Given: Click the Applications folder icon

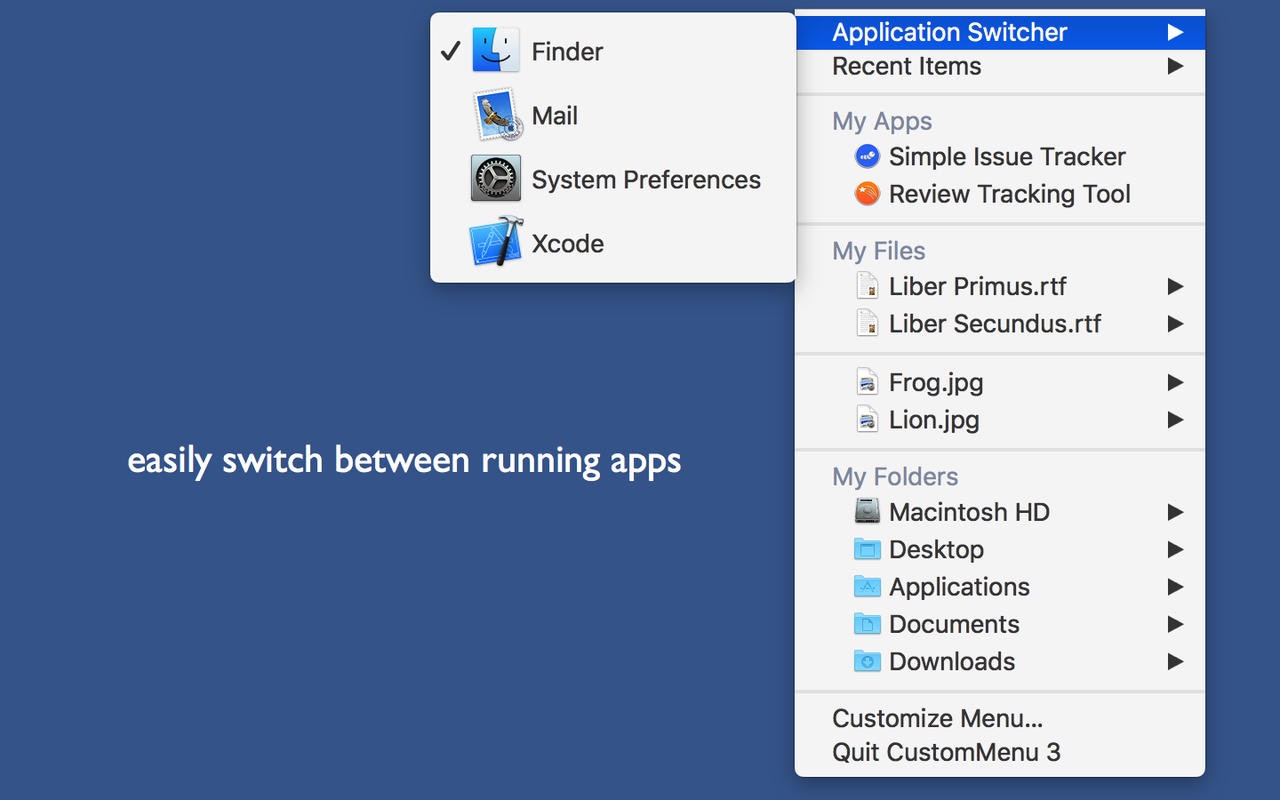Looking at the screenshot, I should 867,586.
